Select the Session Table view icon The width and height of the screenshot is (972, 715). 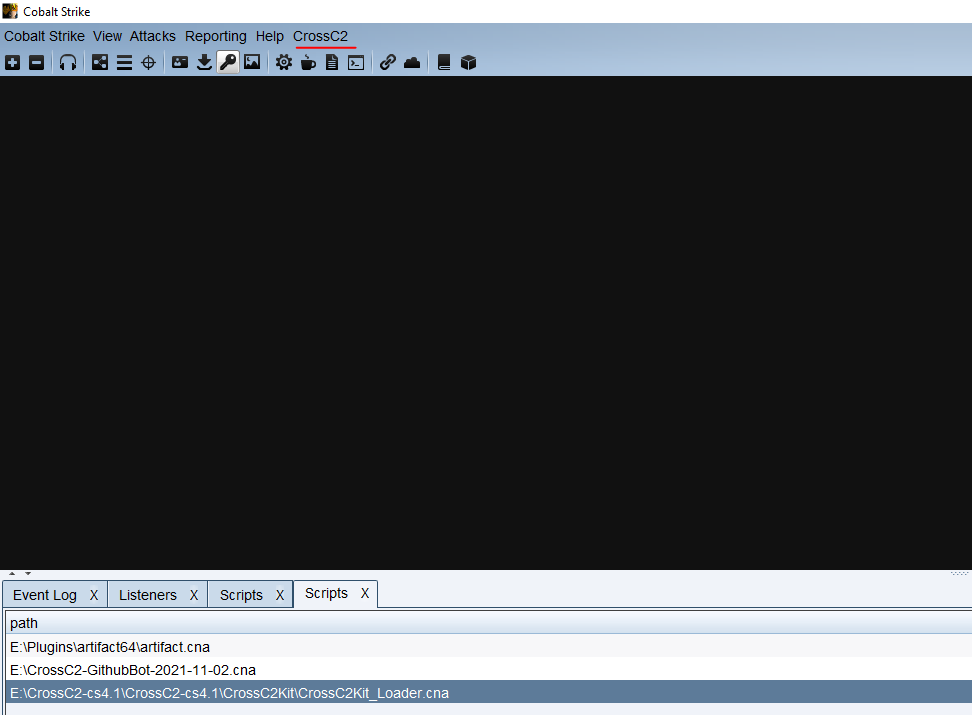tap(124, 62)
